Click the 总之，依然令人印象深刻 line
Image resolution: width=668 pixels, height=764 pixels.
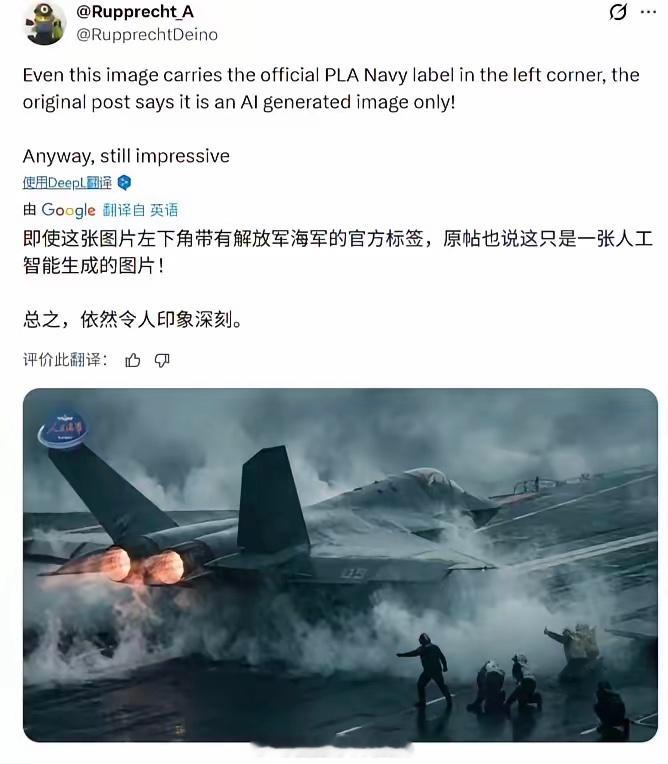pos(133,320)
